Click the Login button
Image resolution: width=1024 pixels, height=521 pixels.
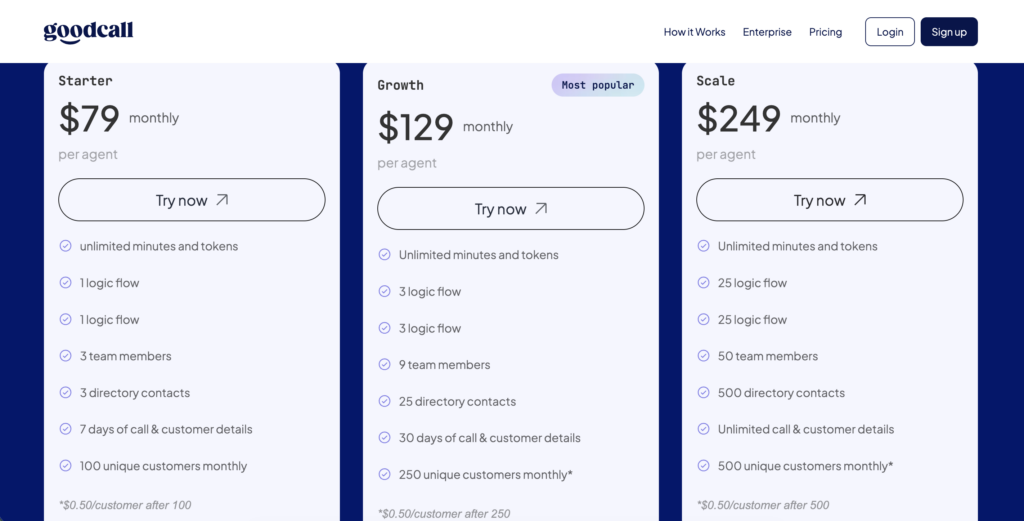889,32
